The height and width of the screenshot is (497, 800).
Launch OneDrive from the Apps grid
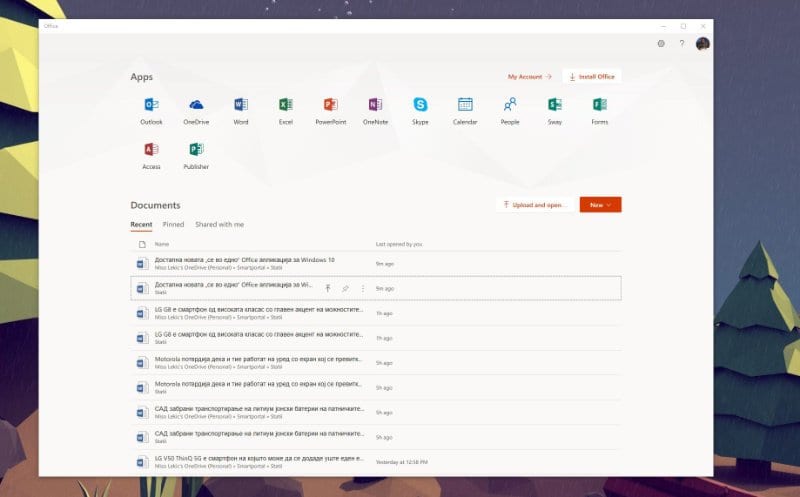pyautogui.click(x=196, y=111)
